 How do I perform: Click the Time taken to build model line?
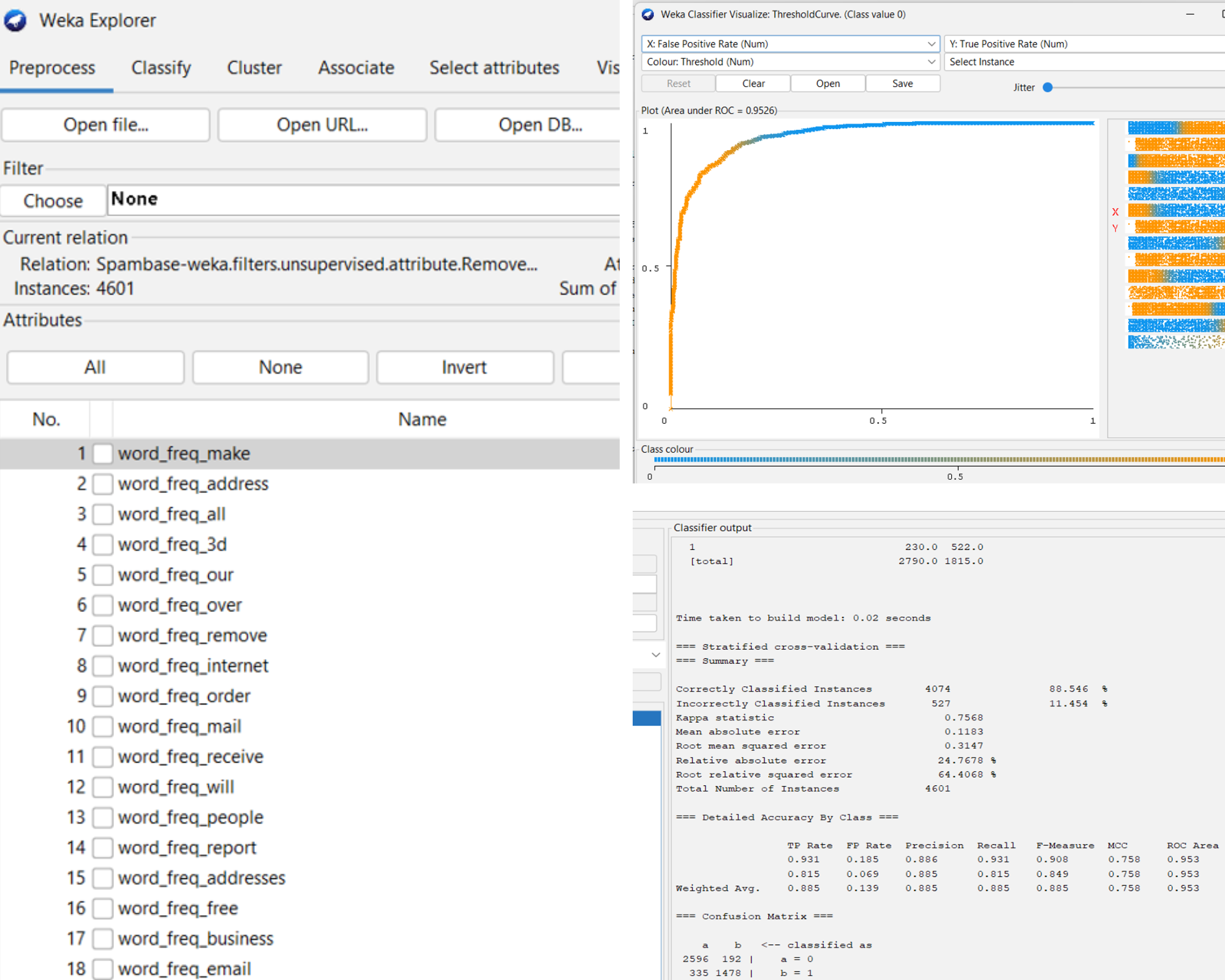click(x=803, y=618)
